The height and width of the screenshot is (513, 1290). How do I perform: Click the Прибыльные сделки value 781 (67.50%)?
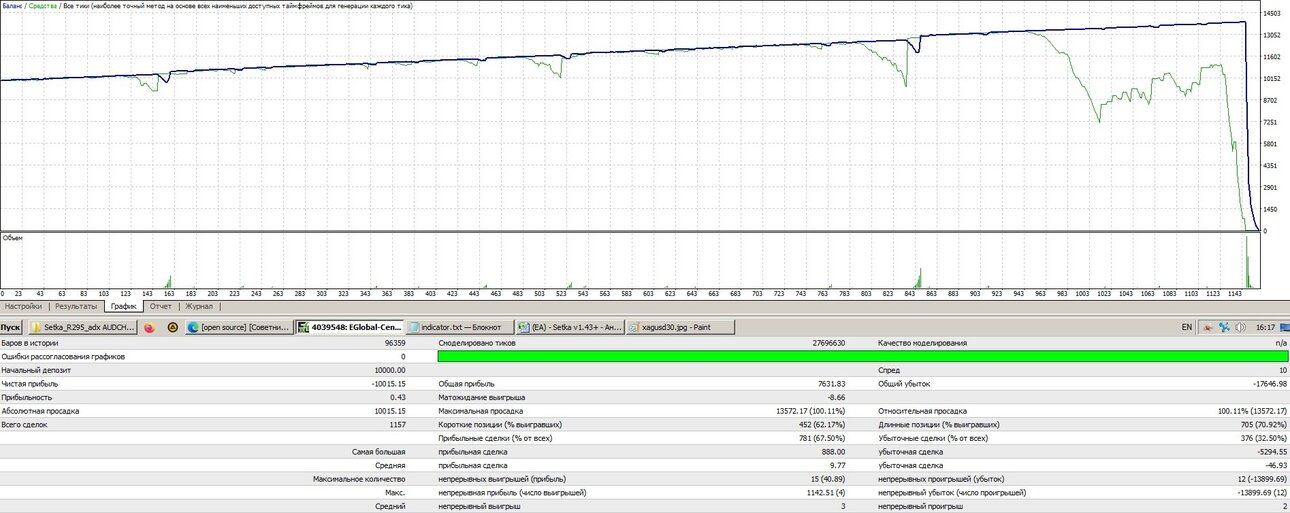click(821, 438)
